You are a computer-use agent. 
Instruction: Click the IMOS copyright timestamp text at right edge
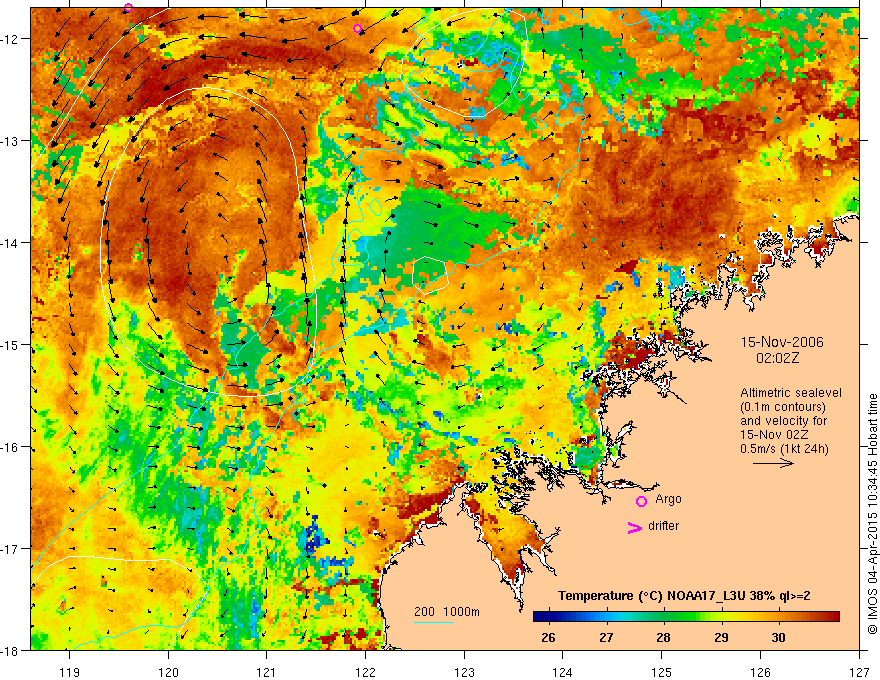[x=873, y=514]
